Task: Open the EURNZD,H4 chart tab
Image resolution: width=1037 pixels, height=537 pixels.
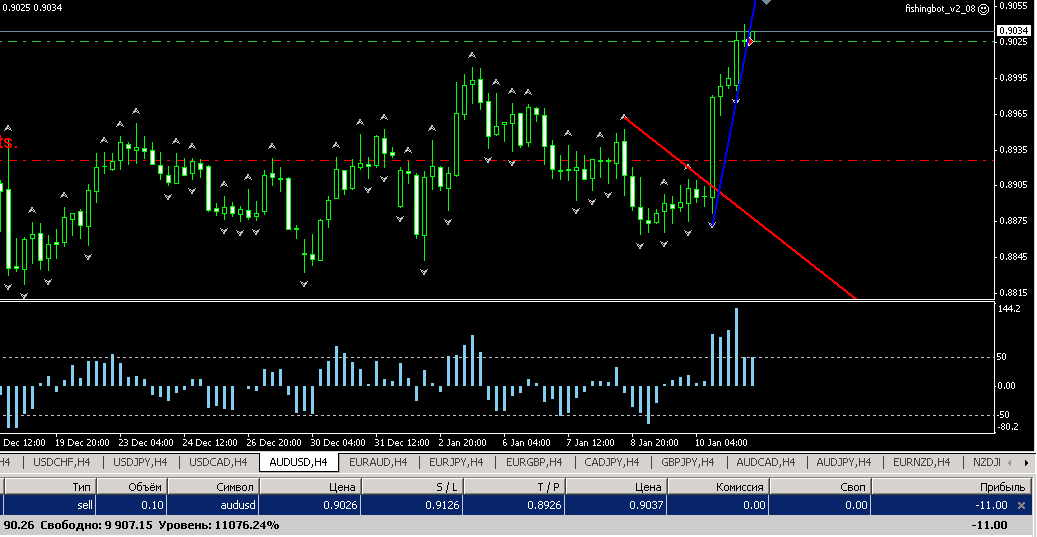Action: pos(921,462)
